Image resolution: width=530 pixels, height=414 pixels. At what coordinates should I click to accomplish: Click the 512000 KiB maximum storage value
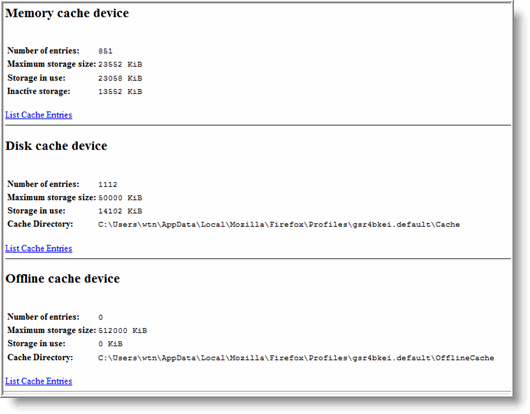[122, 331]
